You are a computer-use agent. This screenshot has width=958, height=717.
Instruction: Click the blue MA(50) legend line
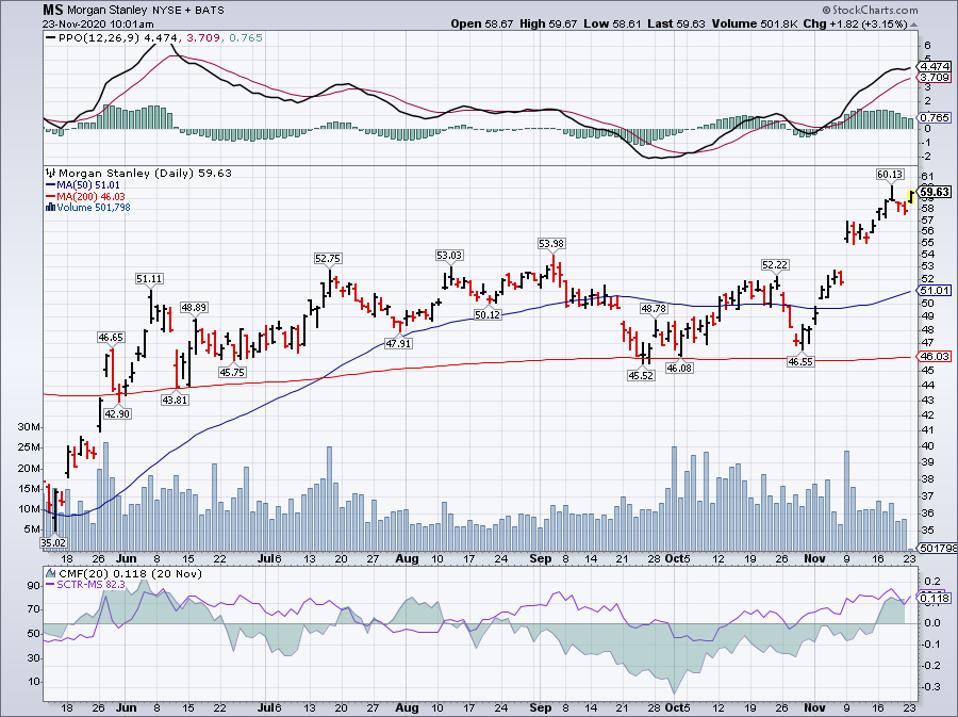pyautogui.click(x=51, y=185)
